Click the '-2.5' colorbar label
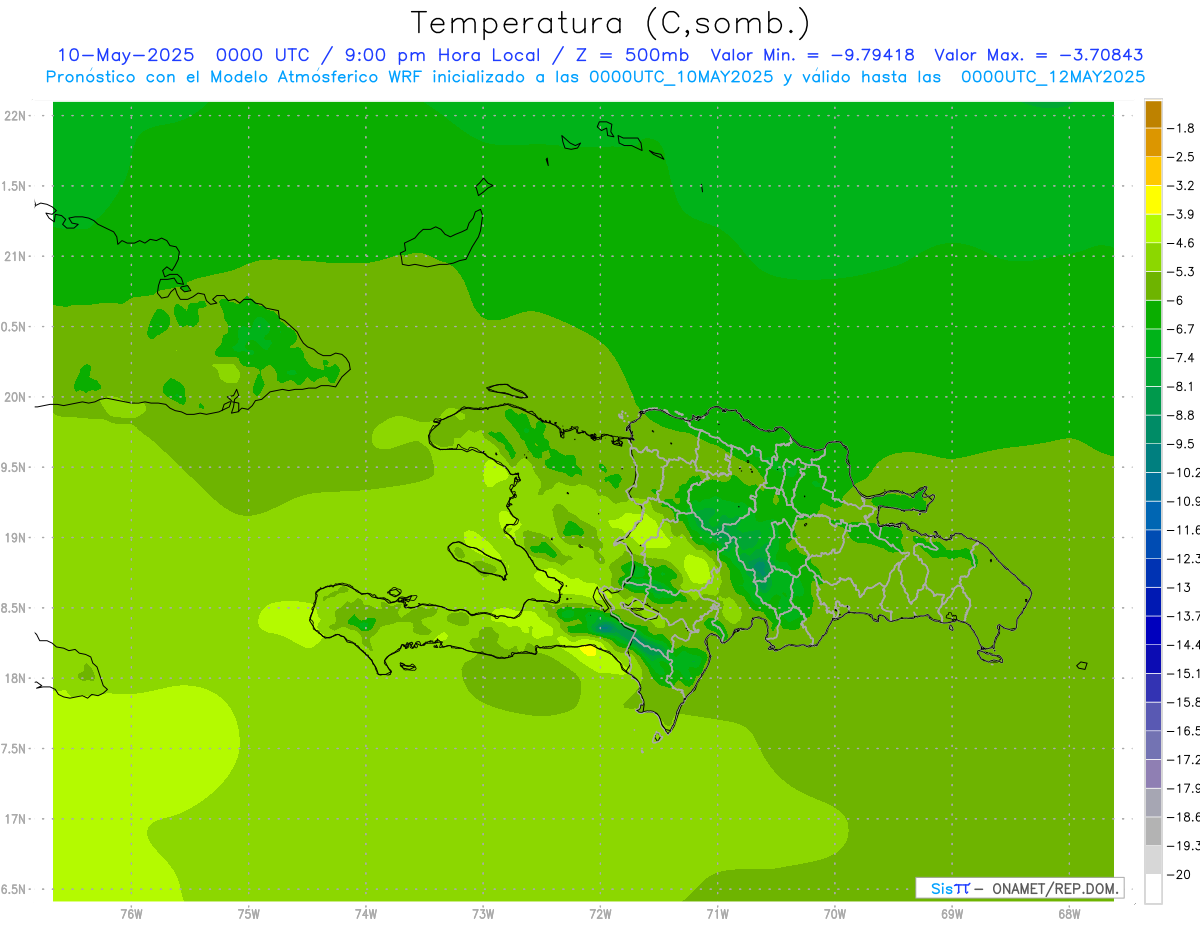 pyautogui.click(x=1182, y=157)
